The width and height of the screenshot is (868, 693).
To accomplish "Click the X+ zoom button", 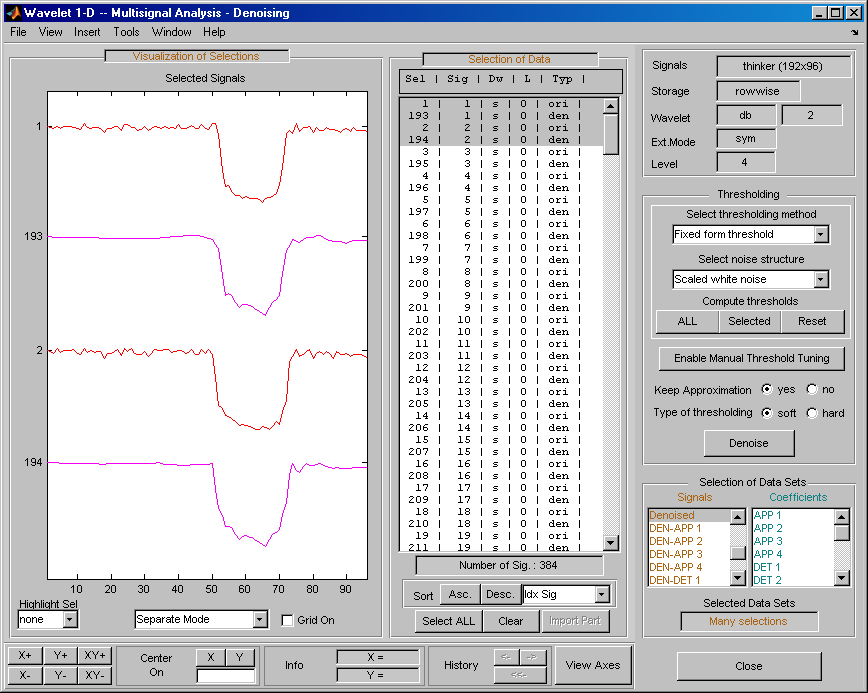I will tap(25, 655).
